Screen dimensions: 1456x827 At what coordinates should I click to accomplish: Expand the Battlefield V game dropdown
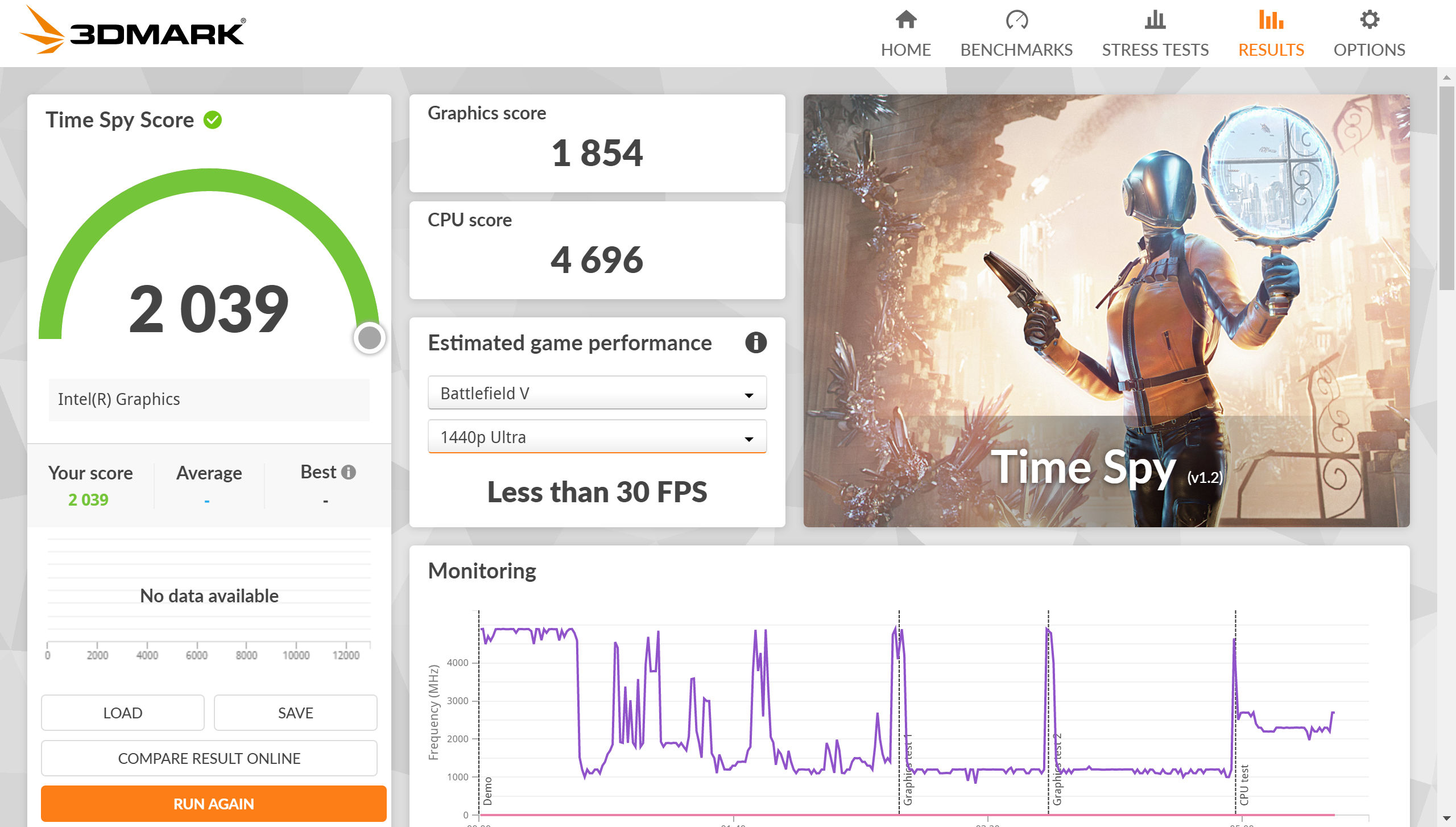point(597,393)
